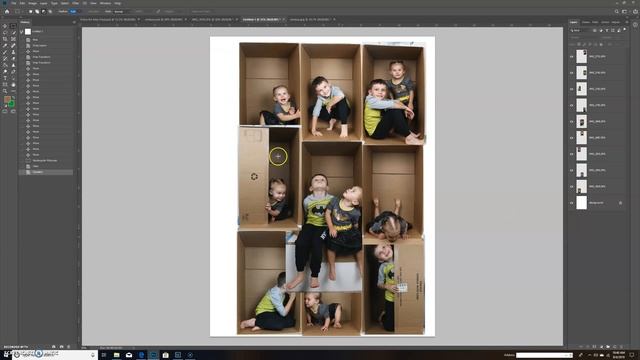The width and height of the screenshot is (640, 360).
Task: Select the History Brush tool
Action: pyautogui.click(x=5, y=58)
